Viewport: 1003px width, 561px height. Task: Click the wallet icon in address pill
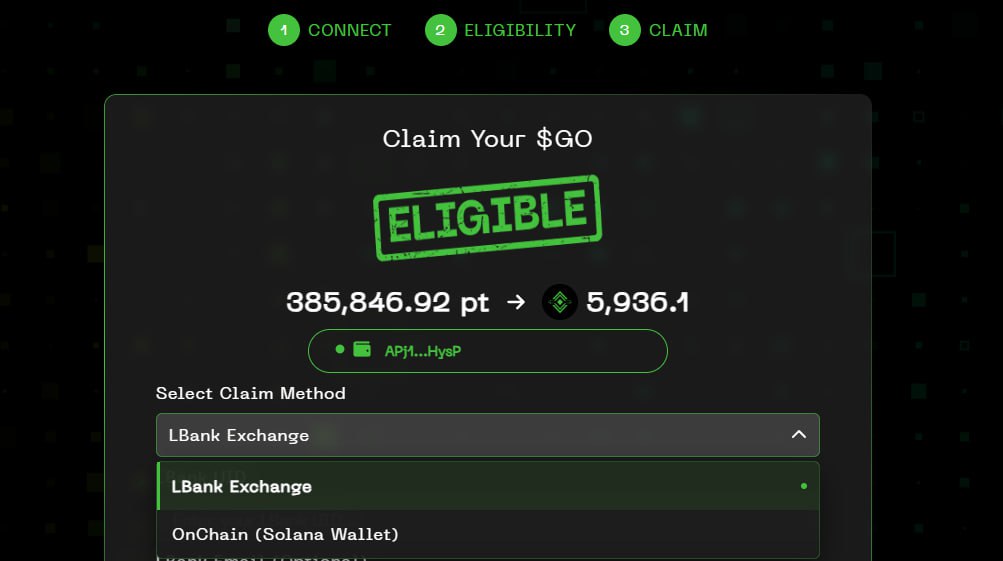[362, 349]
